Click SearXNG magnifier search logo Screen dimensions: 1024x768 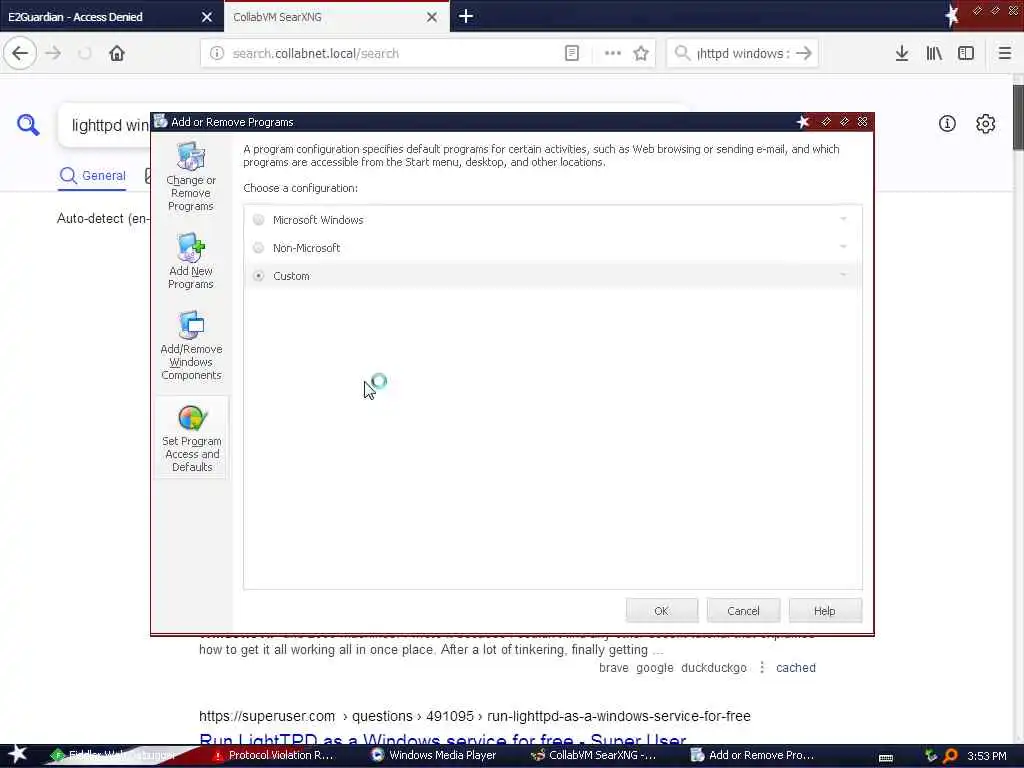[28, 125]
